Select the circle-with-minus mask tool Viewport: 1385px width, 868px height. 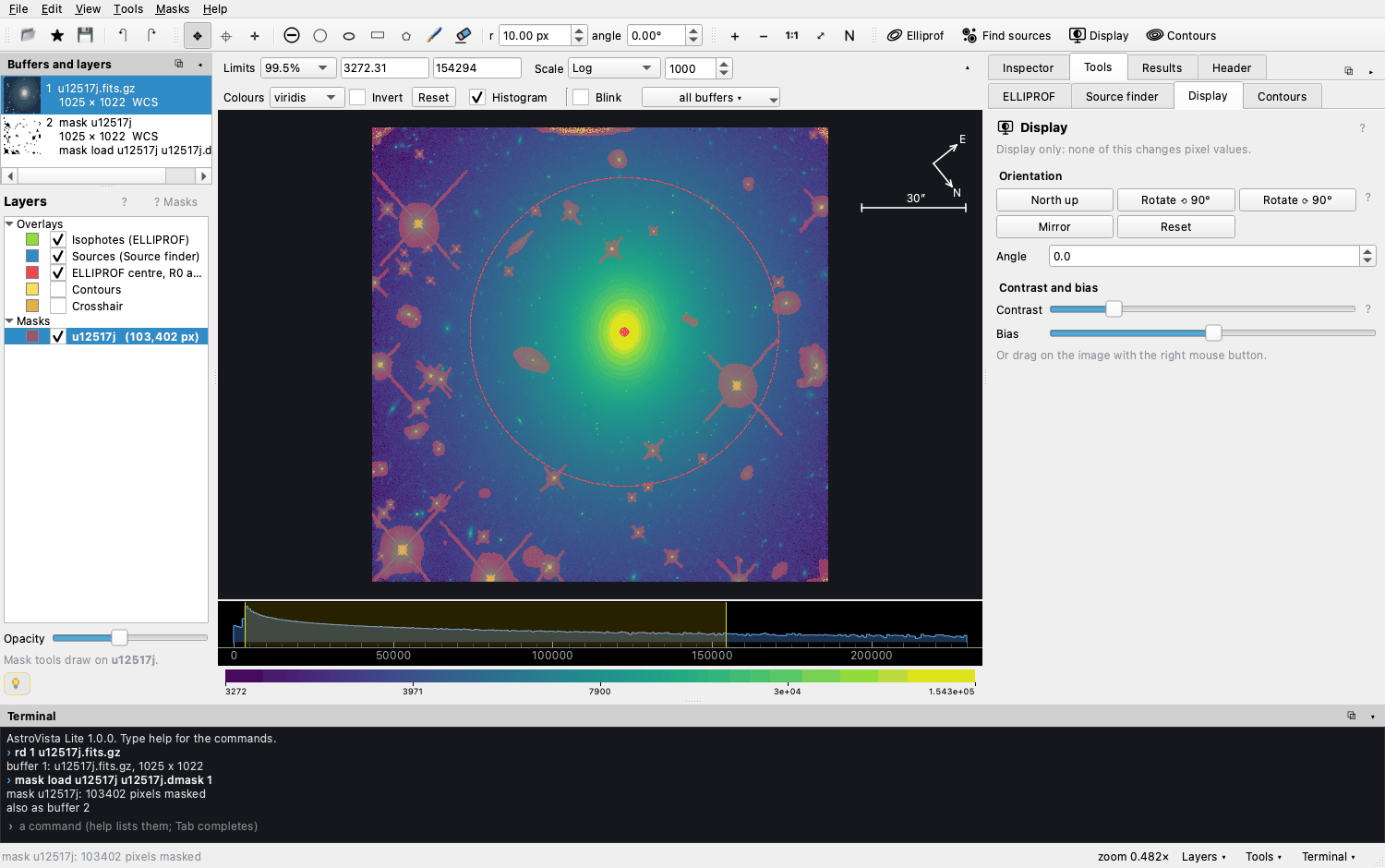point(292,35)
